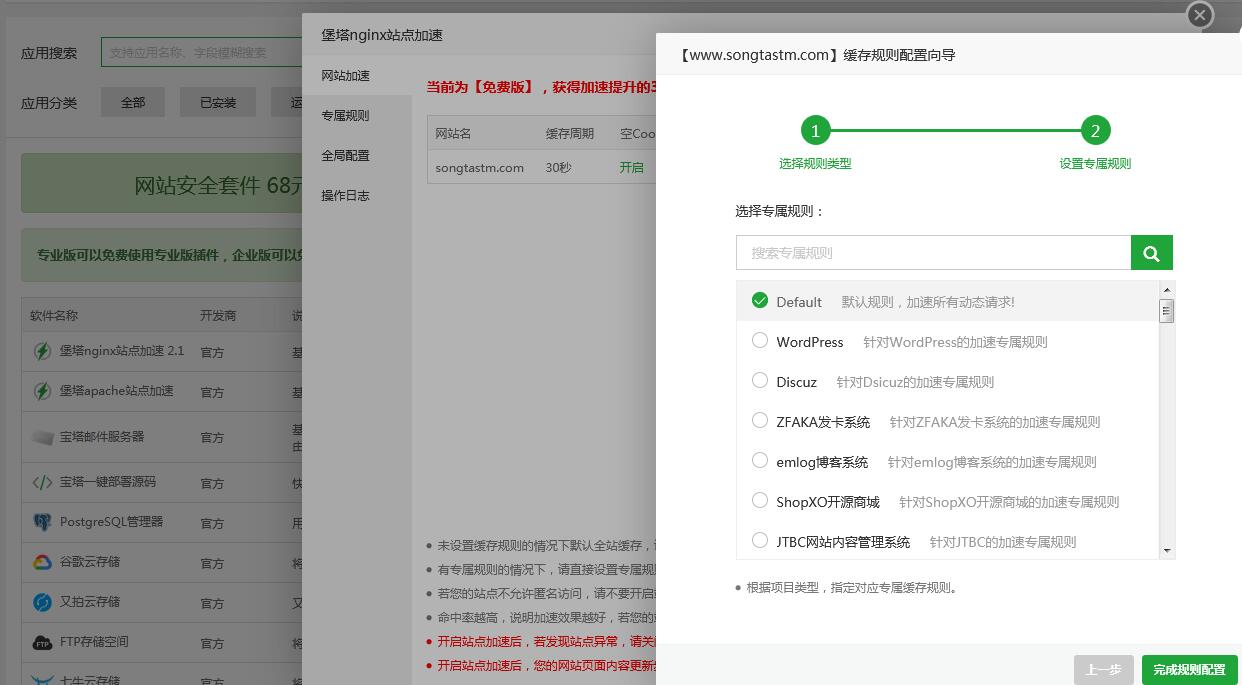Viewport: 1242px width, 685px height.
Task: Click the 宝塔一键部署源码 name text
Action: (108, 482)
